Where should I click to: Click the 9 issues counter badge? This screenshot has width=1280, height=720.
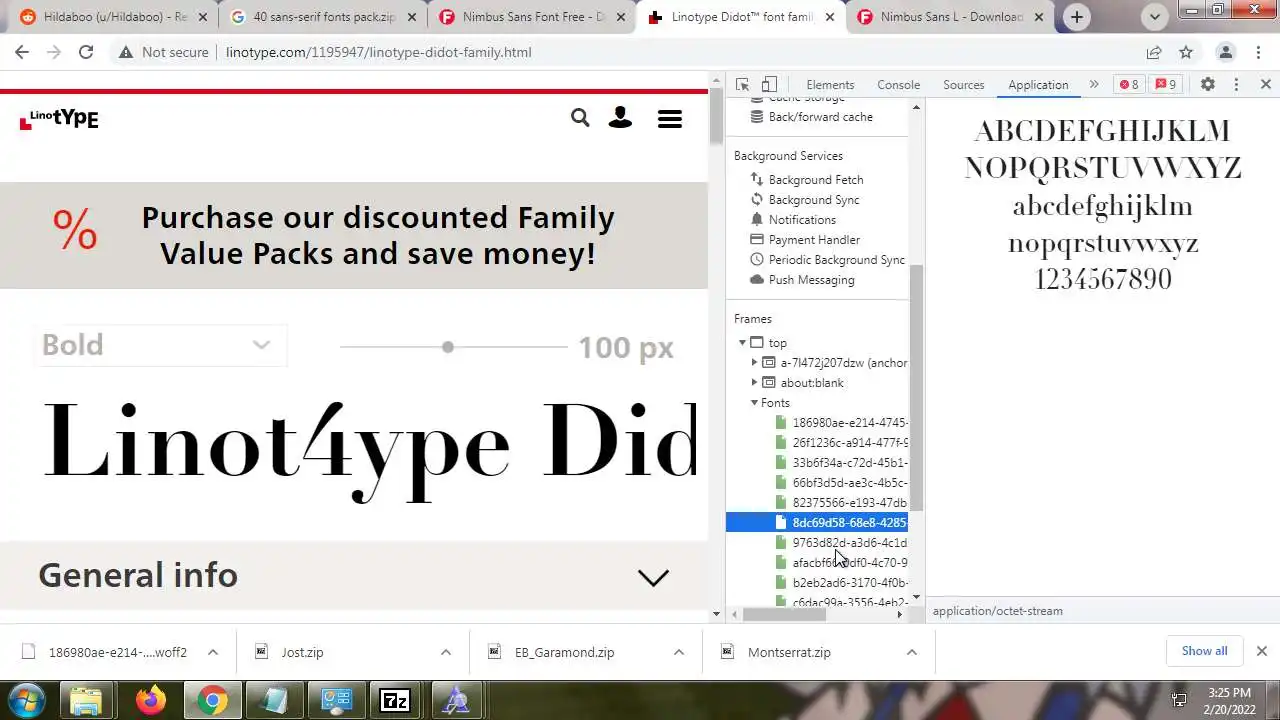coord(1165,84)
